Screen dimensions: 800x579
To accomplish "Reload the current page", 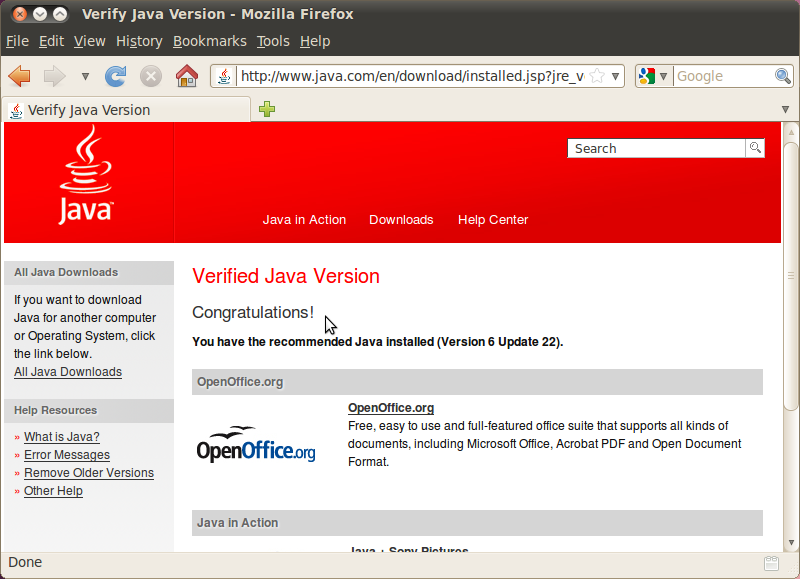I will pos(116,77).
